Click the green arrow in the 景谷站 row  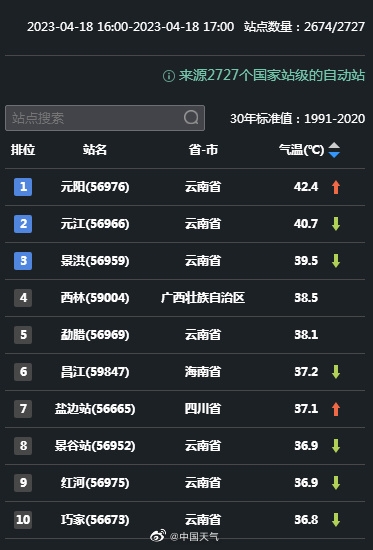tap(336, 446)
